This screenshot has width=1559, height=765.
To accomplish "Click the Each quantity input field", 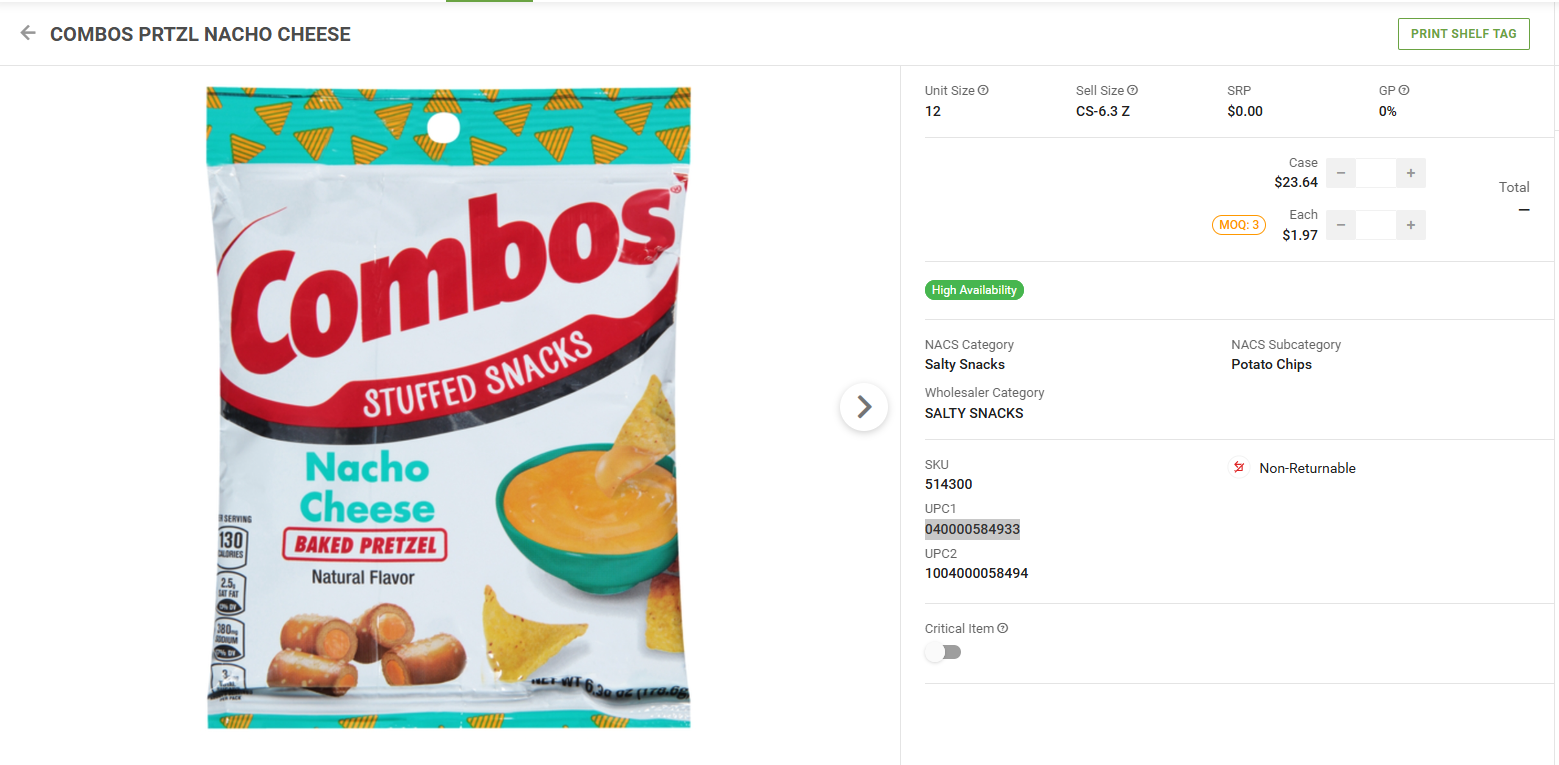I will coord(1375,225).
